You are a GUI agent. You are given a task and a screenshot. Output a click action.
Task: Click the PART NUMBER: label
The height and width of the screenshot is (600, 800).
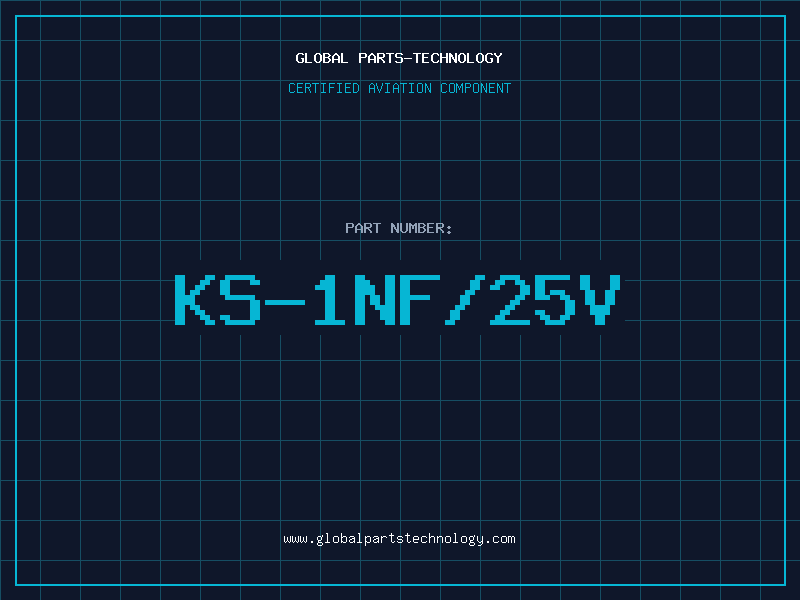[399, 228]
